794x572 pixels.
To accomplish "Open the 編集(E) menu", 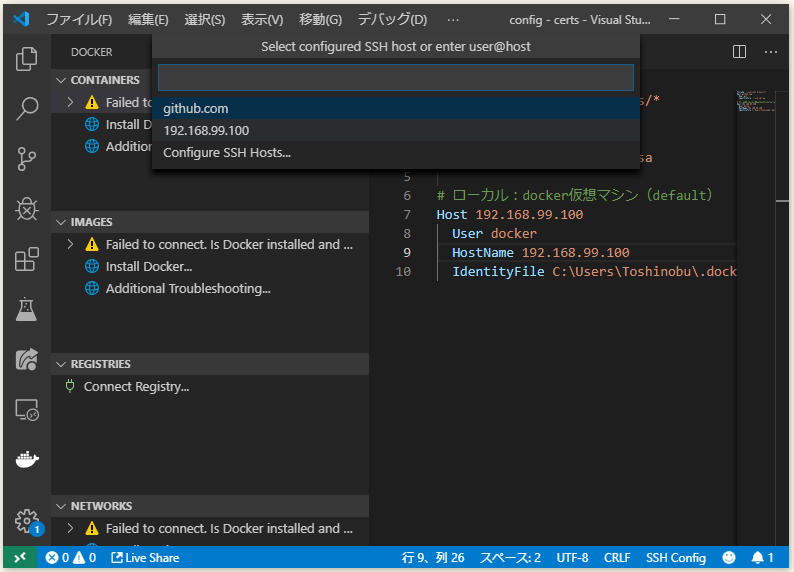I will (148, 19).
